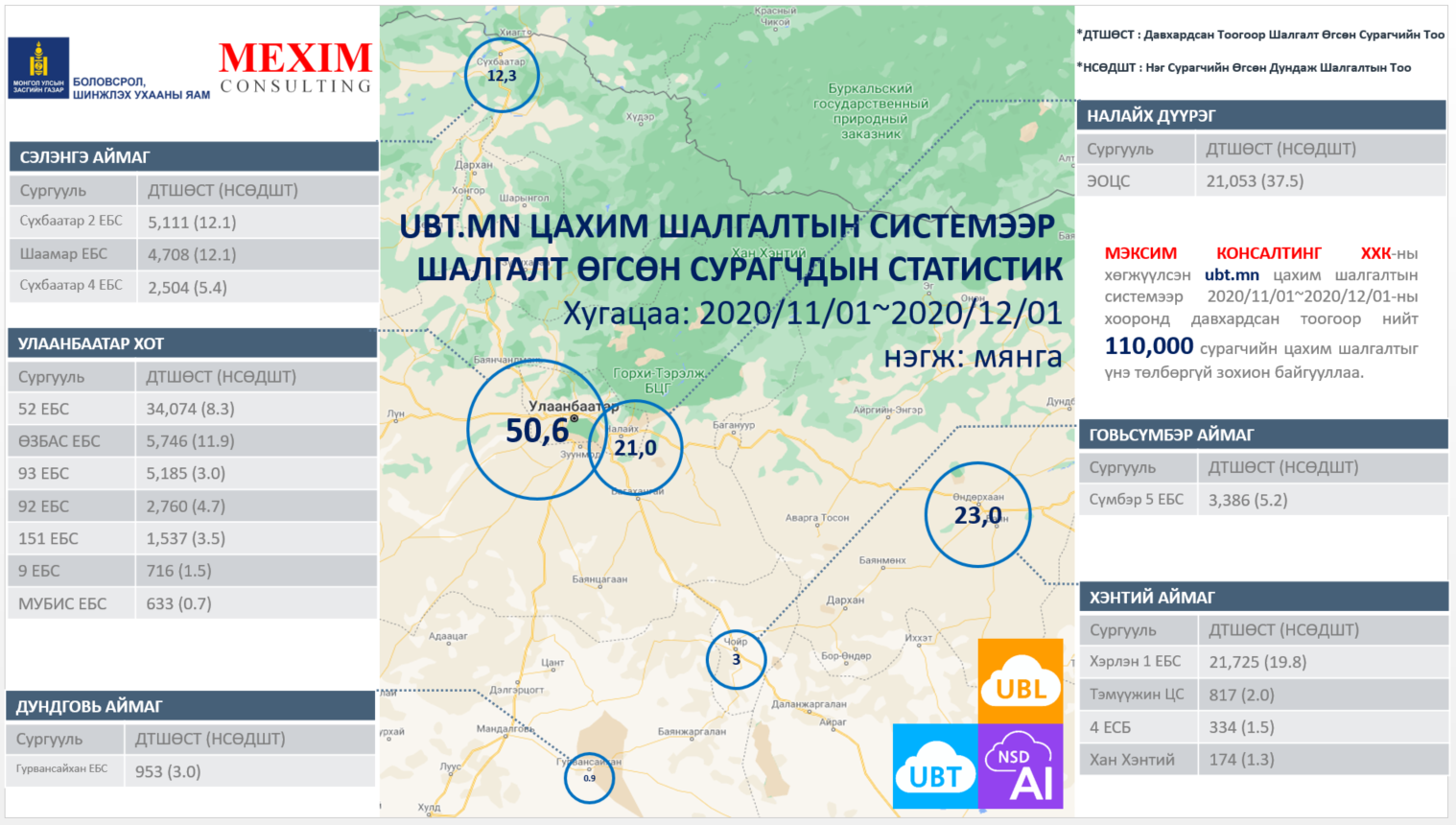Select the МУБИС ЕБС row label
This screenshot has width=1456, height=825.
[x=62, y=604]
